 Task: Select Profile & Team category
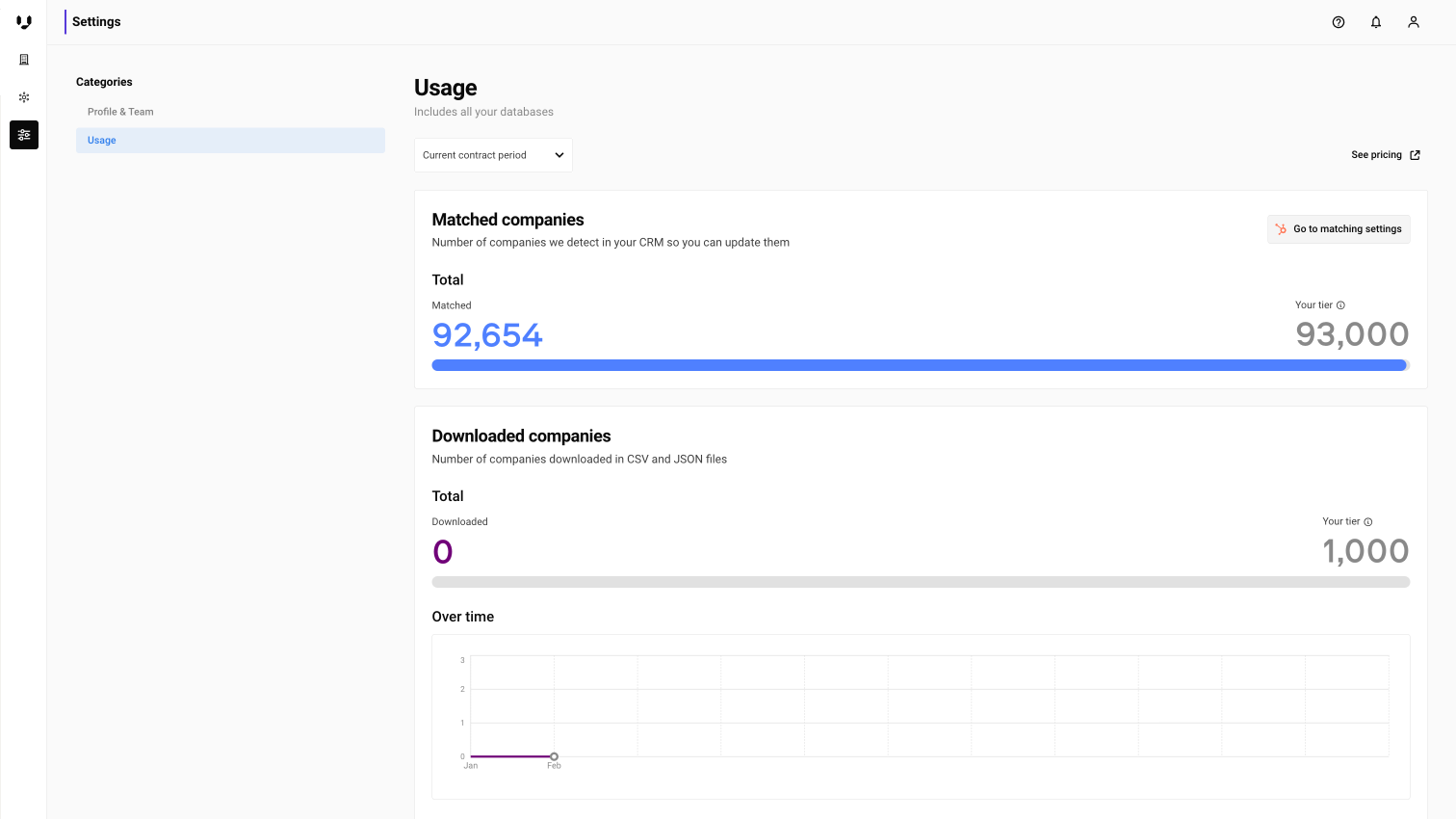(x=120, y=112)
